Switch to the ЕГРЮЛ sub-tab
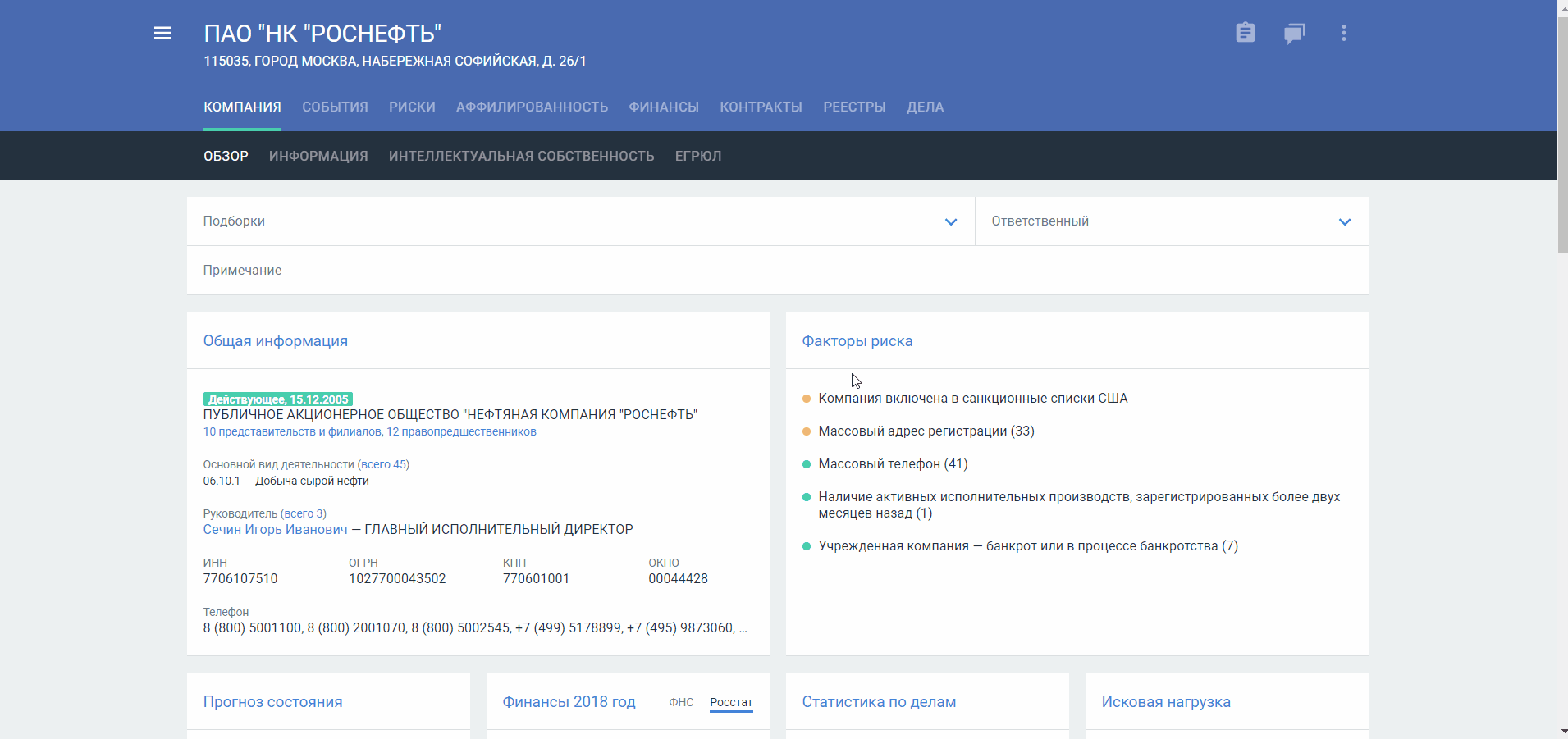The image size is (1568, 739). [x=698, y=156]
